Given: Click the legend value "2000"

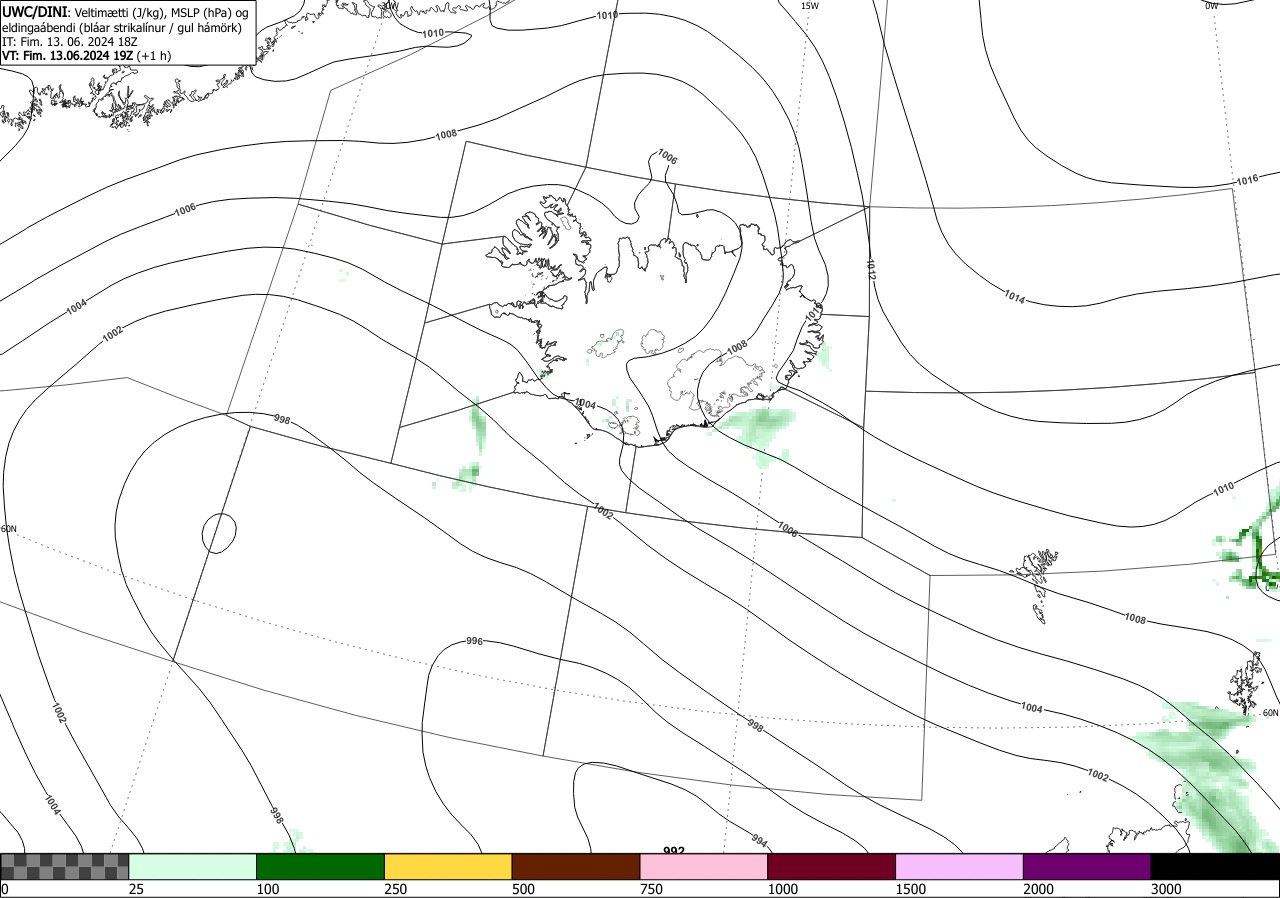Looking at the screenshot, I should coord(1039,889).
